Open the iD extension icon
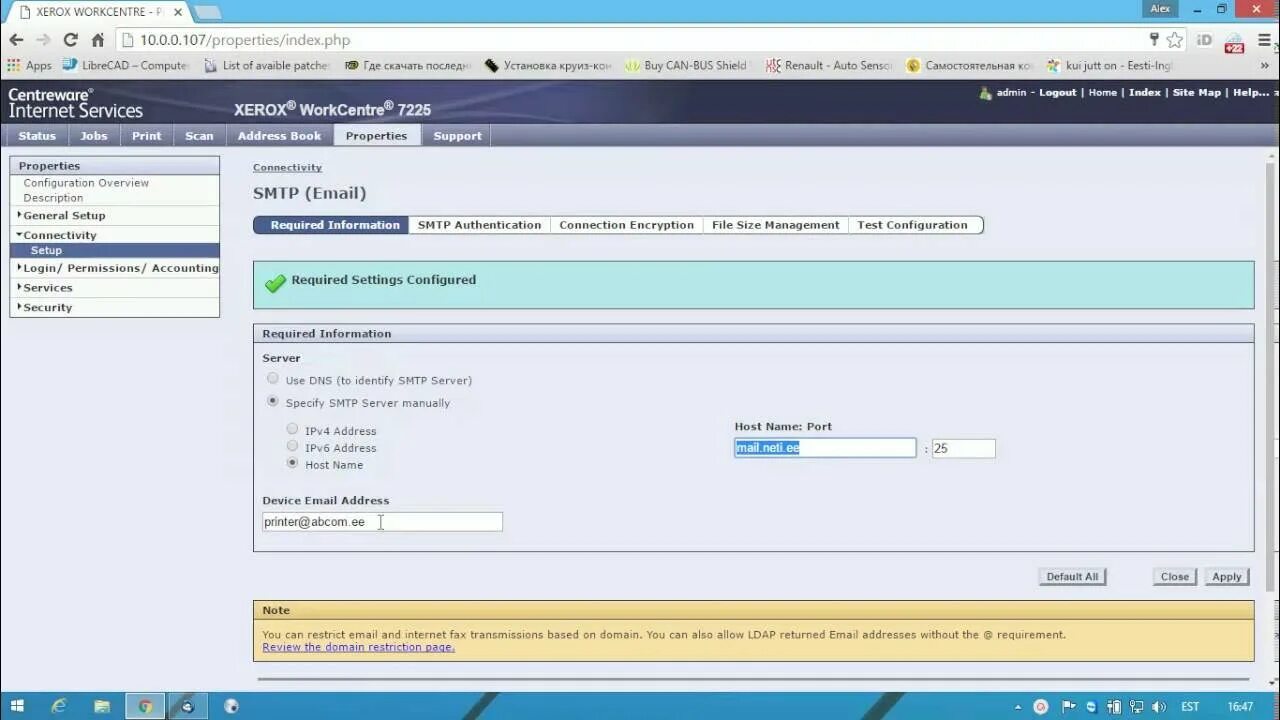 tap(1204, 40)
